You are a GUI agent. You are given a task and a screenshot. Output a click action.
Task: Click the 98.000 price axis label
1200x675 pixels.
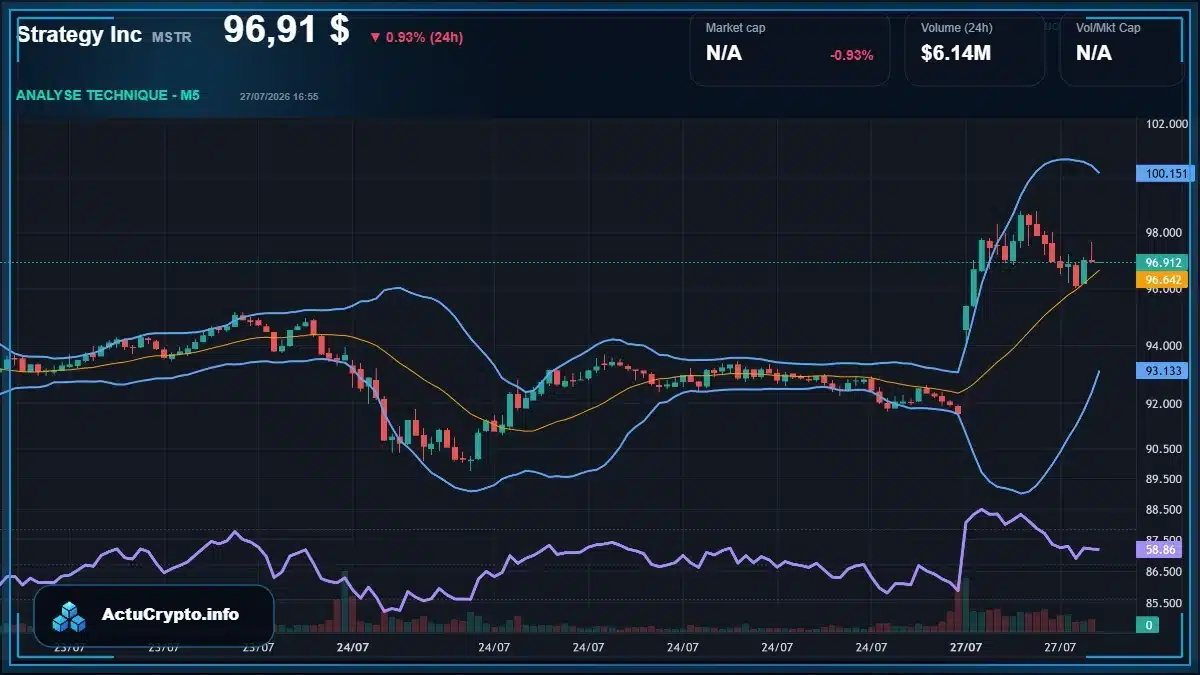click(x=1166, y=233)
